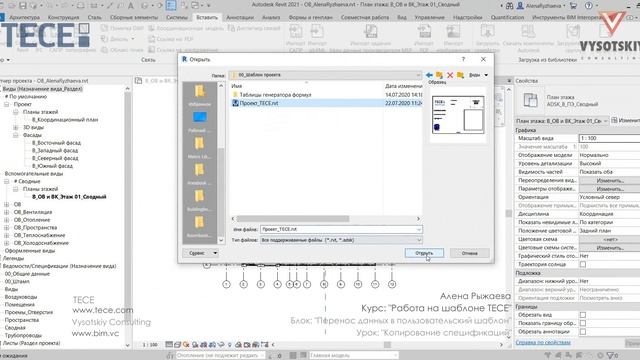Open the Views menu dropdown in Open dialog
Viewport: 640px width, 360px height.
[478, 75]
